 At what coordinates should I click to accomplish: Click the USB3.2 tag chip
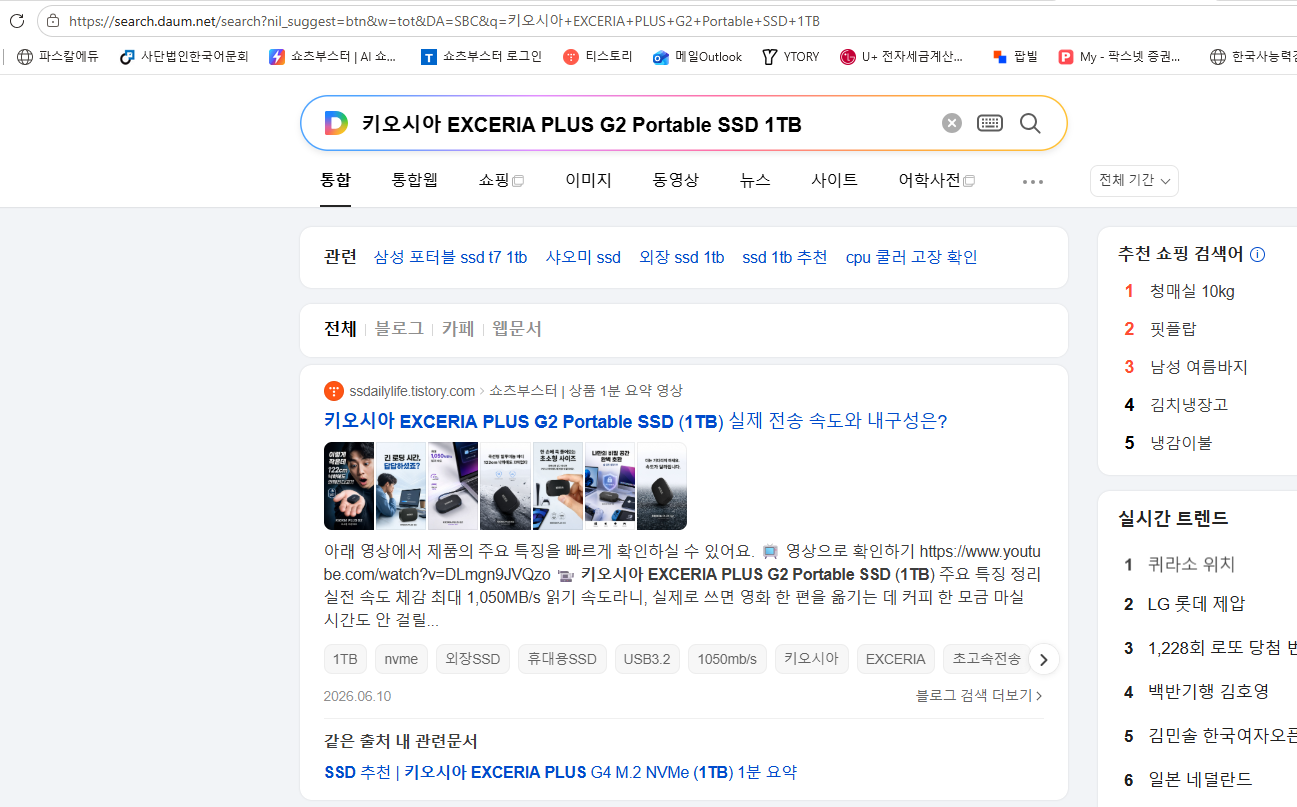pos(647,659)
